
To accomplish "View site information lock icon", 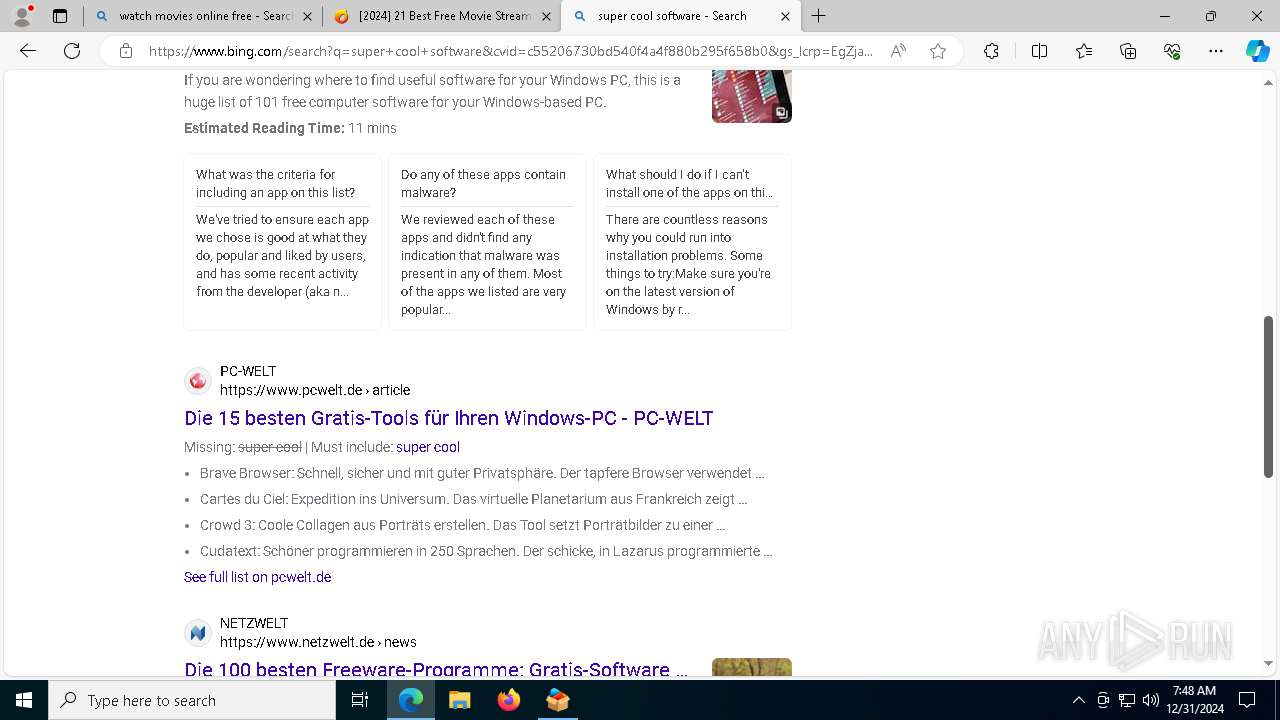I will point(126,51).
